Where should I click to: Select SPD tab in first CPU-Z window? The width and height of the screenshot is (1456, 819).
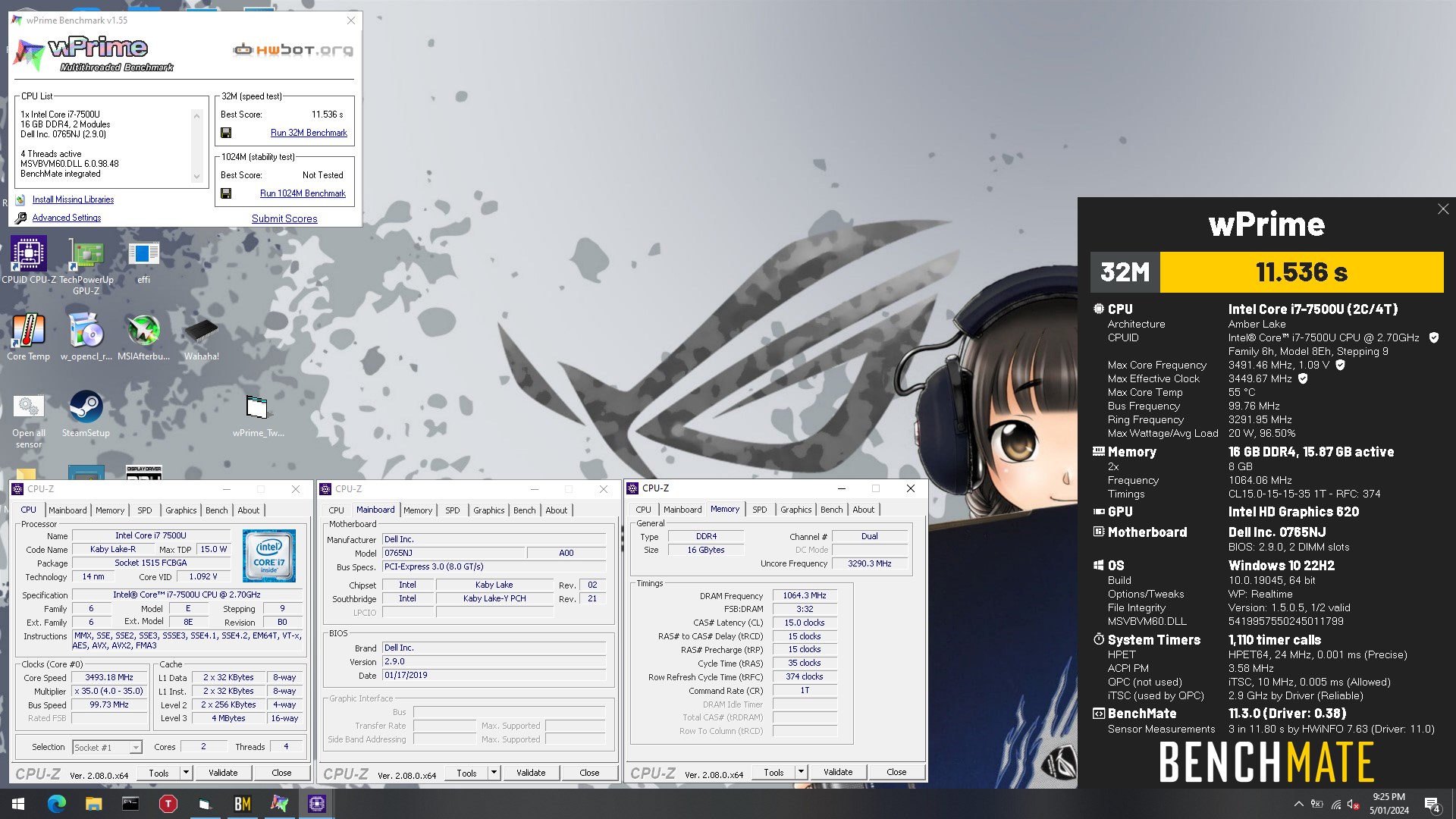(145, 510)
